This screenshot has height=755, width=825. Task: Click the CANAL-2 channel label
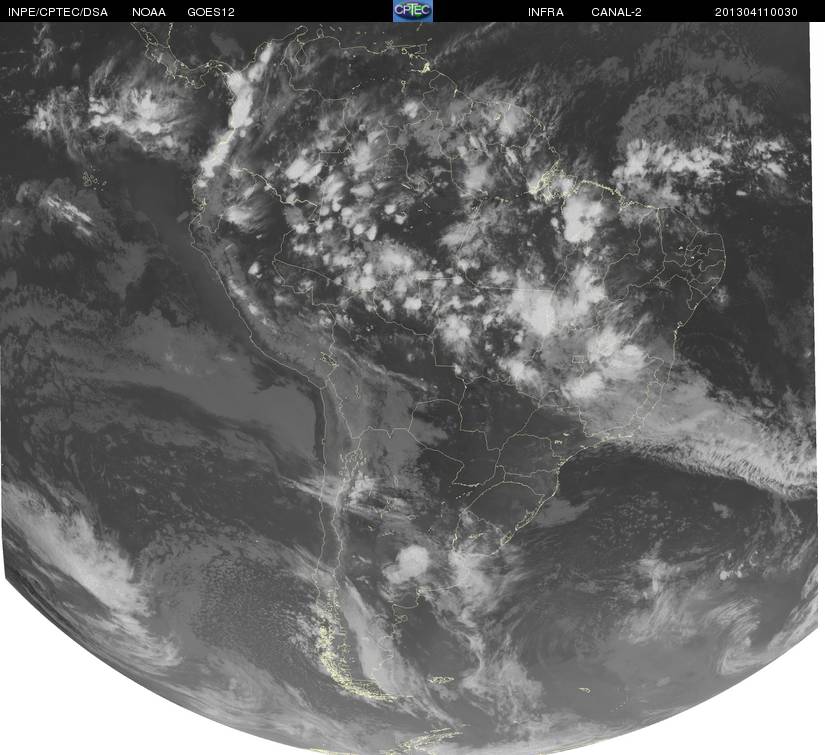[616, 12]
